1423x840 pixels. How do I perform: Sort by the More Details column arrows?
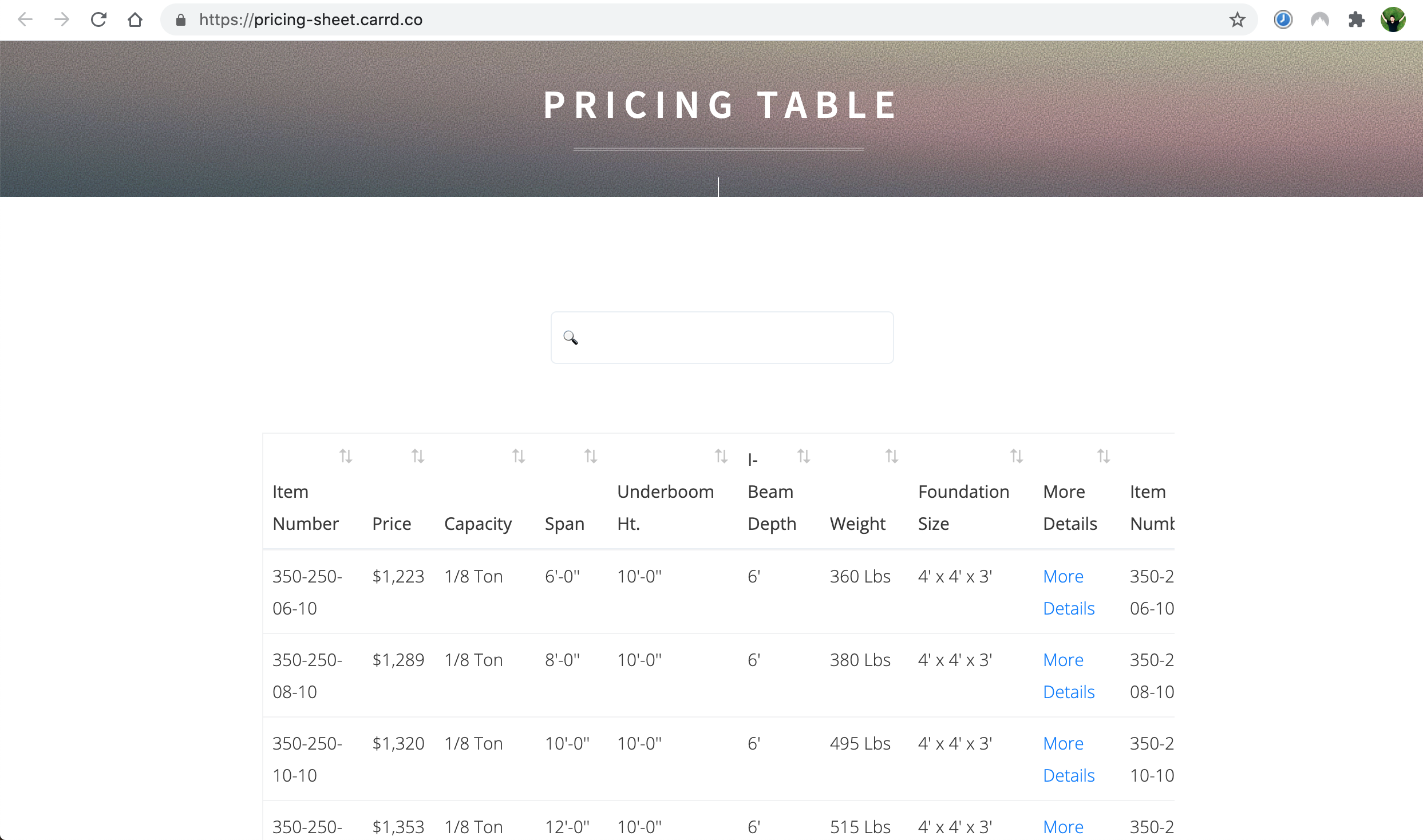pyautogui.click(x=1104, y=456)
